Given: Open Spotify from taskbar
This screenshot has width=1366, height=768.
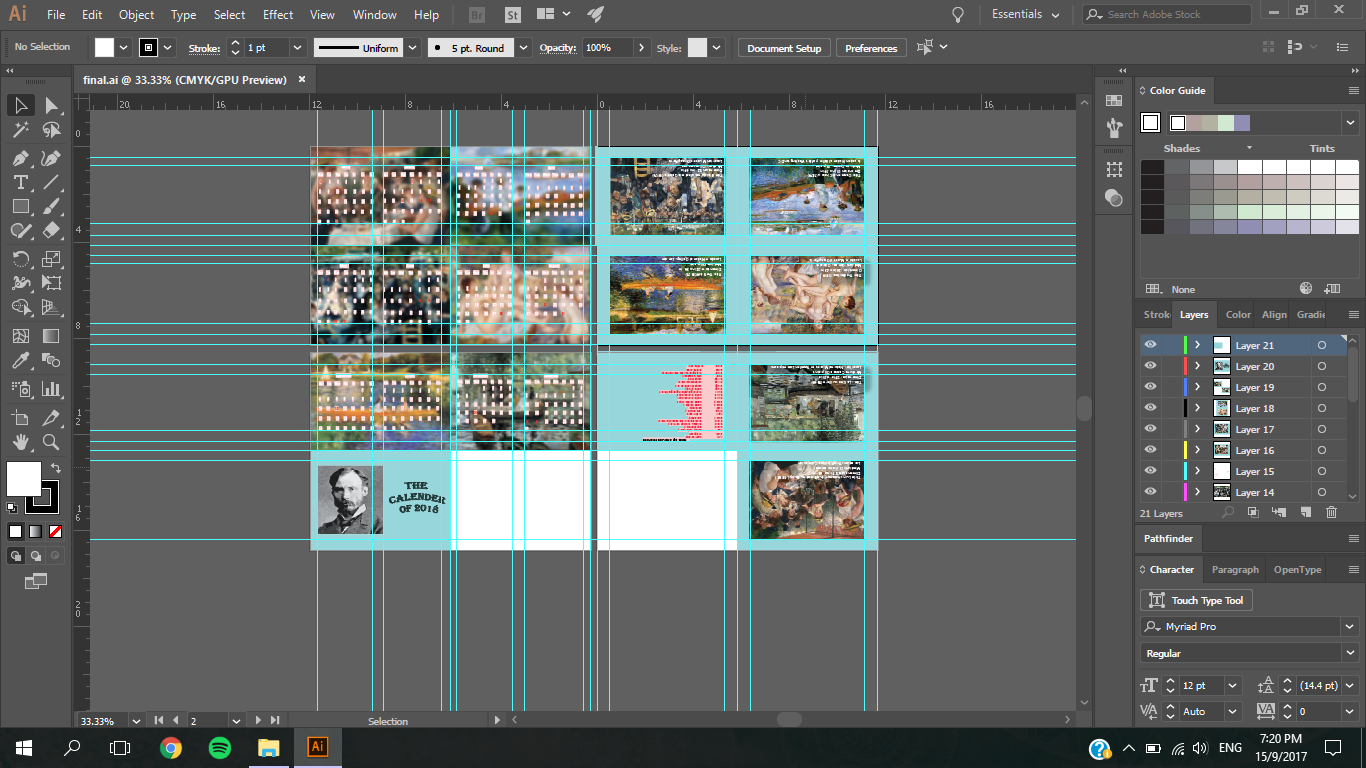Looking at the screenshot, I should 220,747.
